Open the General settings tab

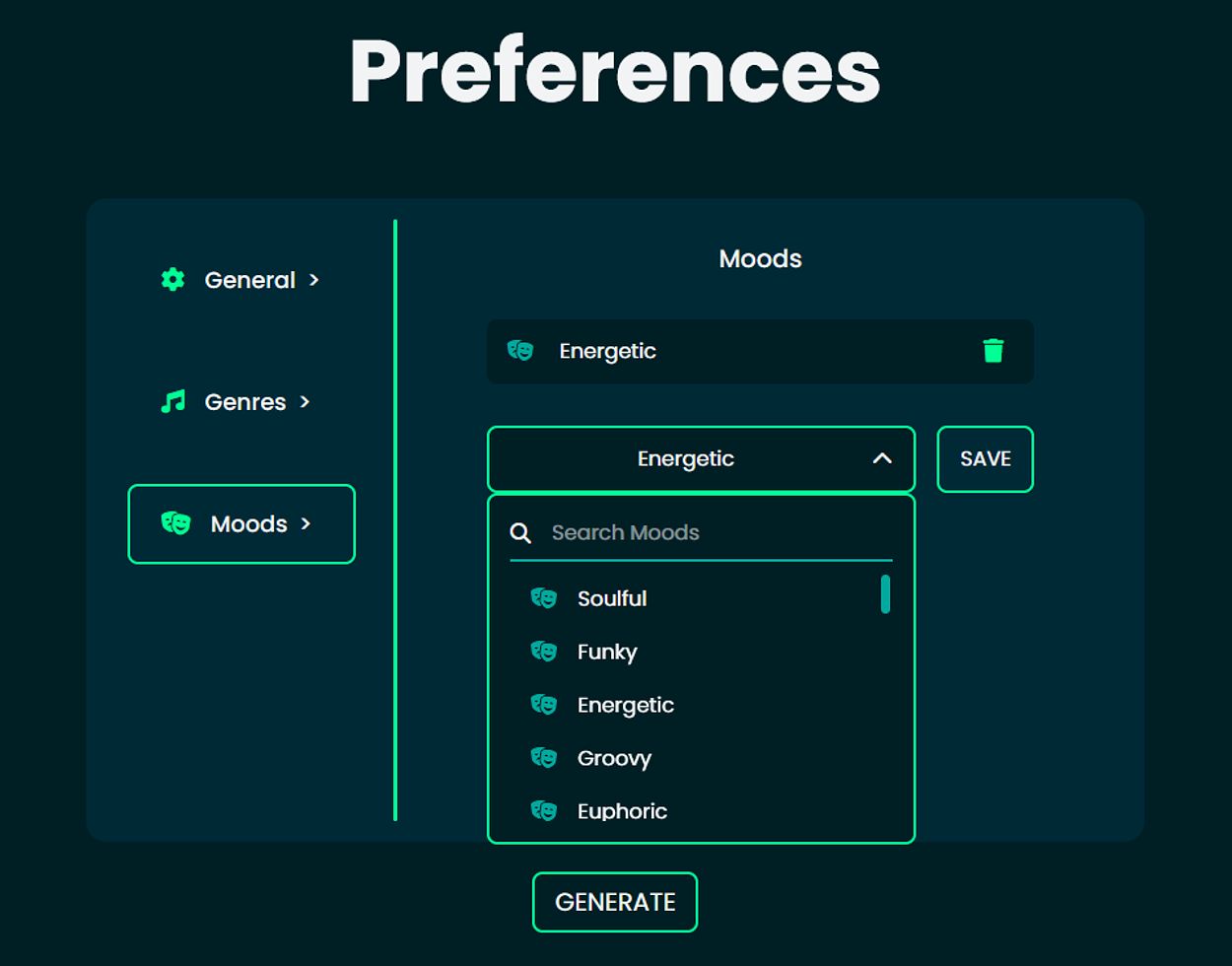[249, 280]
